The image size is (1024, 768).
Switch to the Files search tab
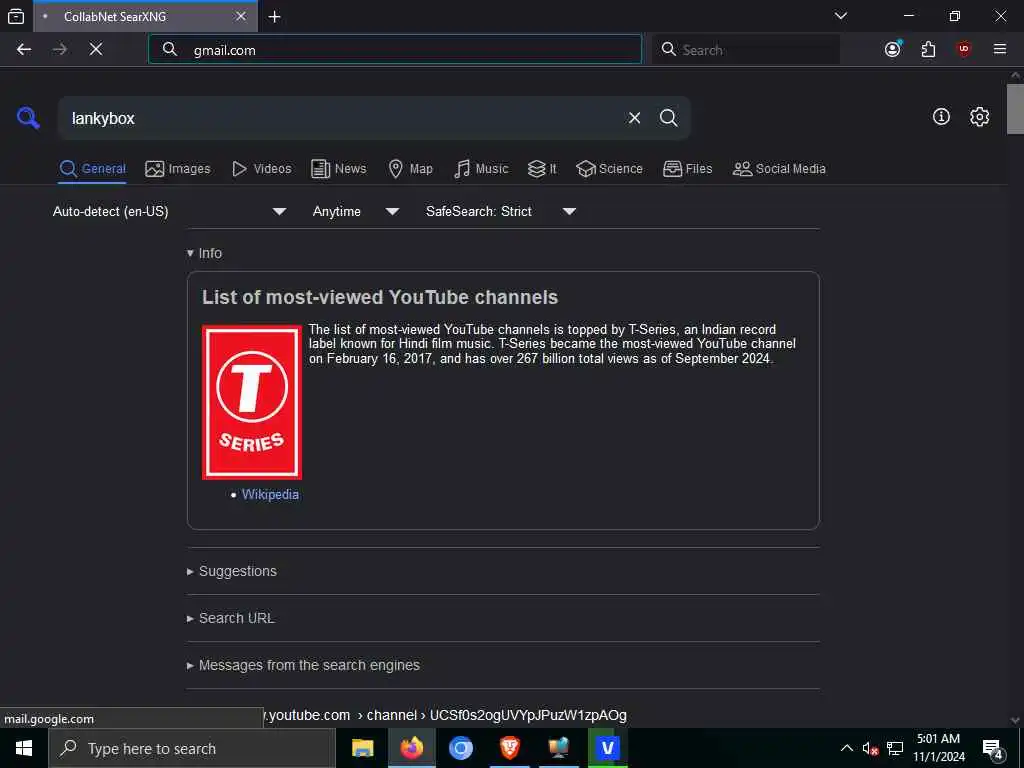click(x=687, y=169)
